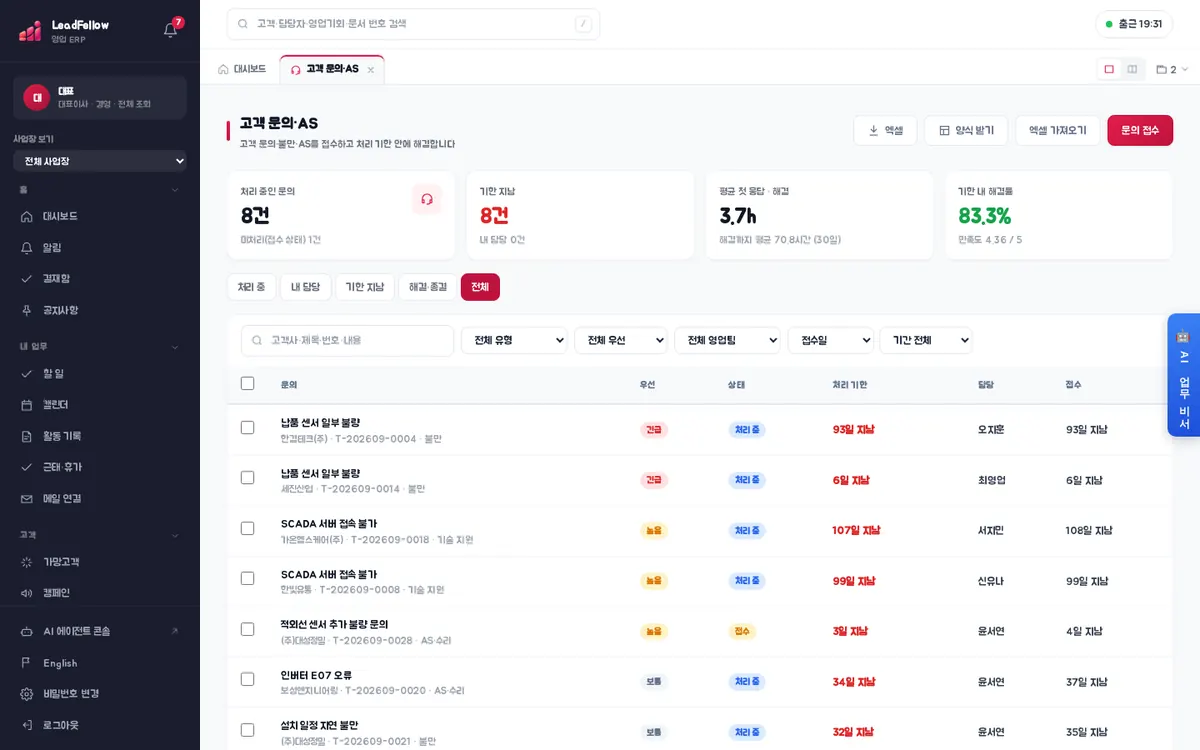Focus the global customer search field
This screenshot has width=1200, height=750.
(x=413, y=24)
